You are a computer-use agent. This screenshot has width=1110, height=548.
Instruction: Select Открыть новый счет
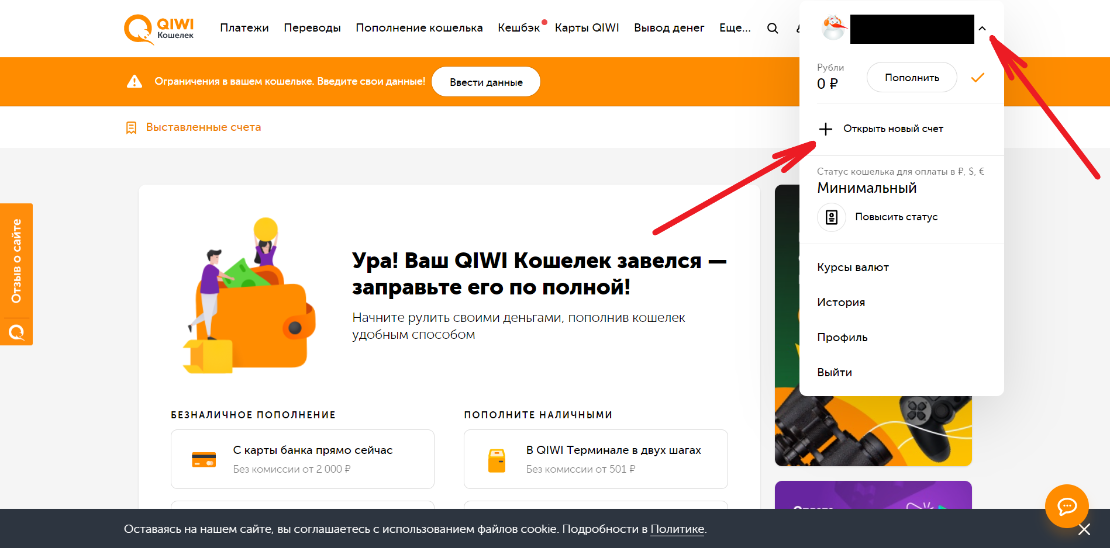click(x=893, y=129)
